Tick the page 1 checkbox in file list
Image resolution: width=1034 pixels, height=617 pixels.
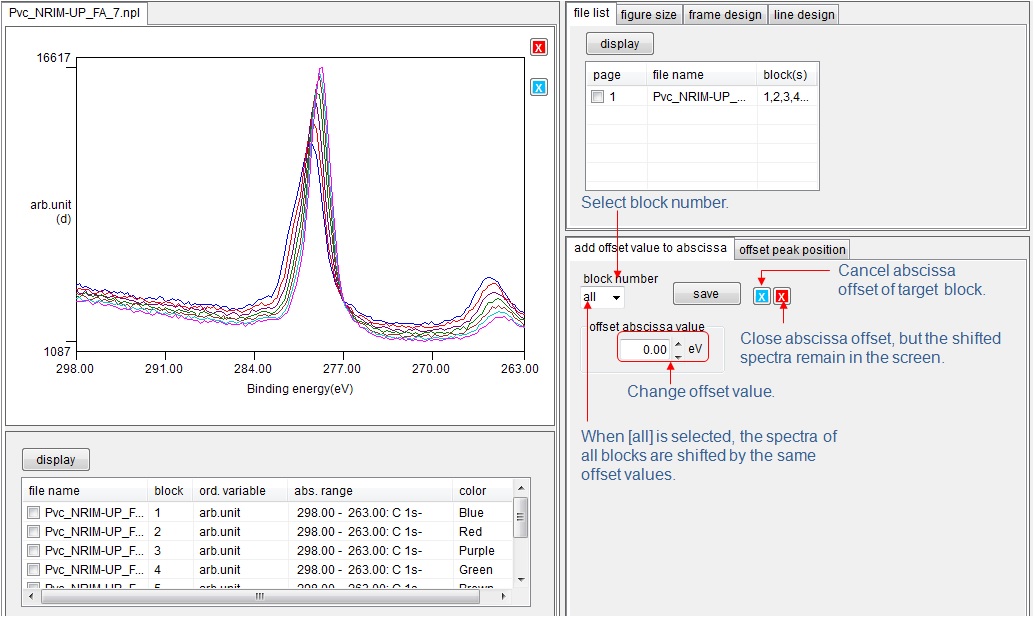coord(597,97)
